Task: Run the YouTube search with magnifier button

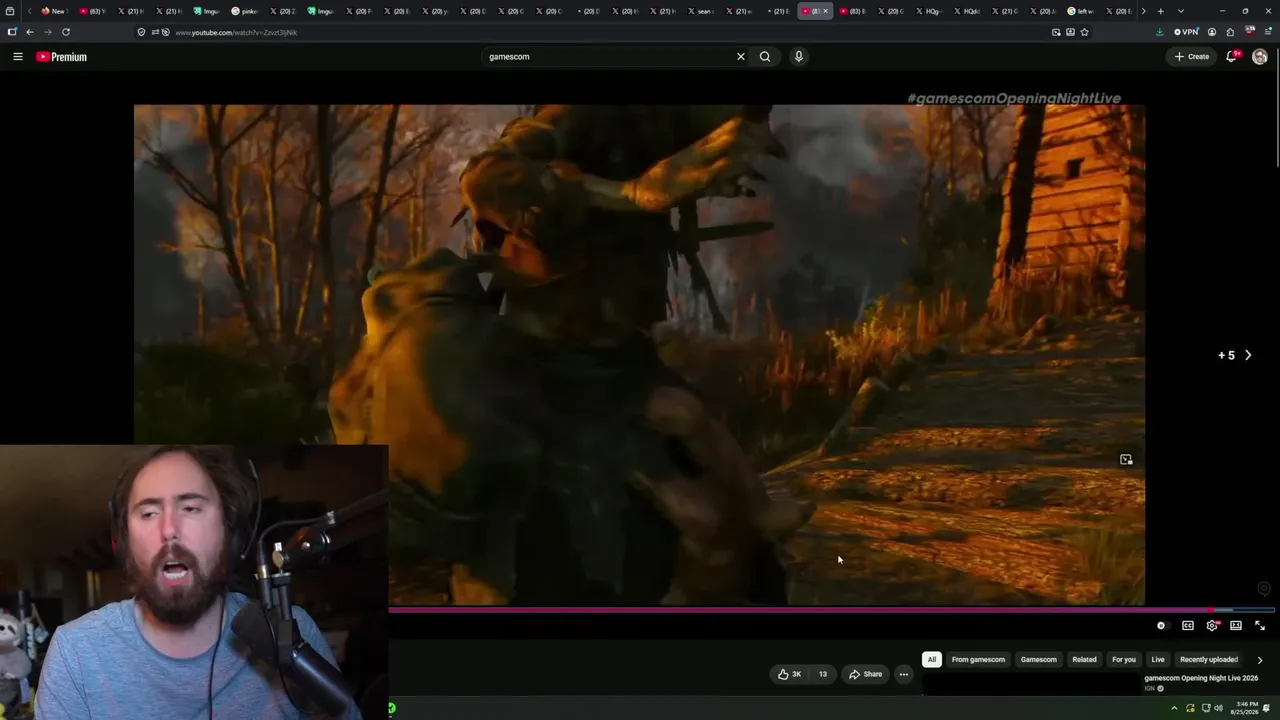Action: click(x=765, y=57)
